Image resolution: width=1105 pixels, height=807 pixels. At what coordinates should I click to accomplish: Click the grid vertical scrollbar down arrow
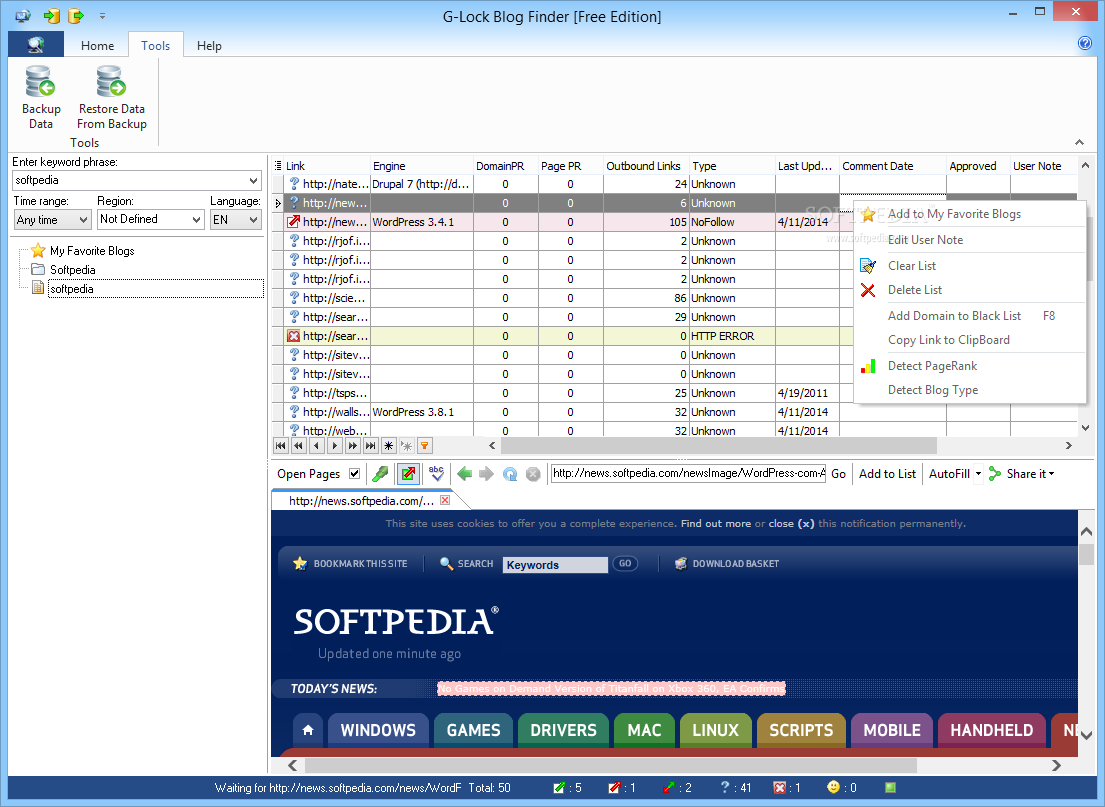pos(1085,427)
